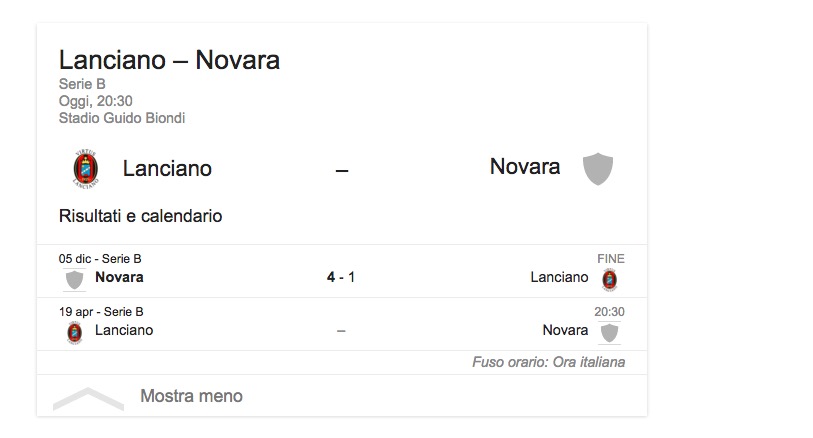The image size is (813, 438).
Task: Collapse results with the up chevron
Action: point(88,397)
